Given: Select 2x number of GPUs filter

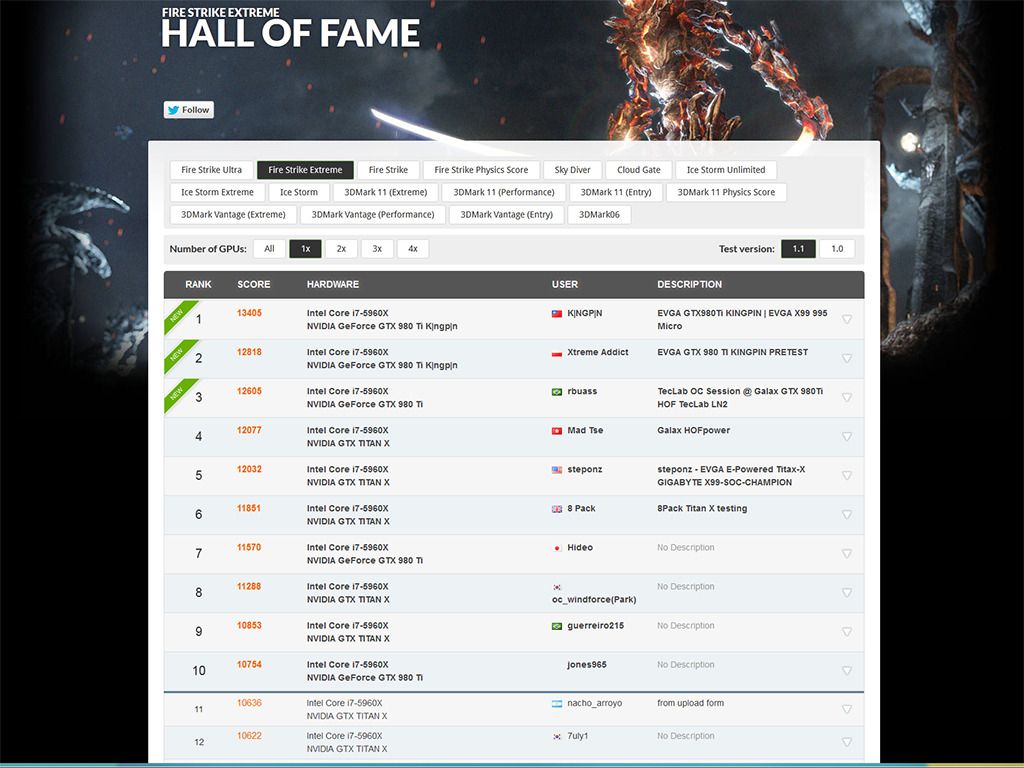Looking at the screenshot, I should coord(341,249).
